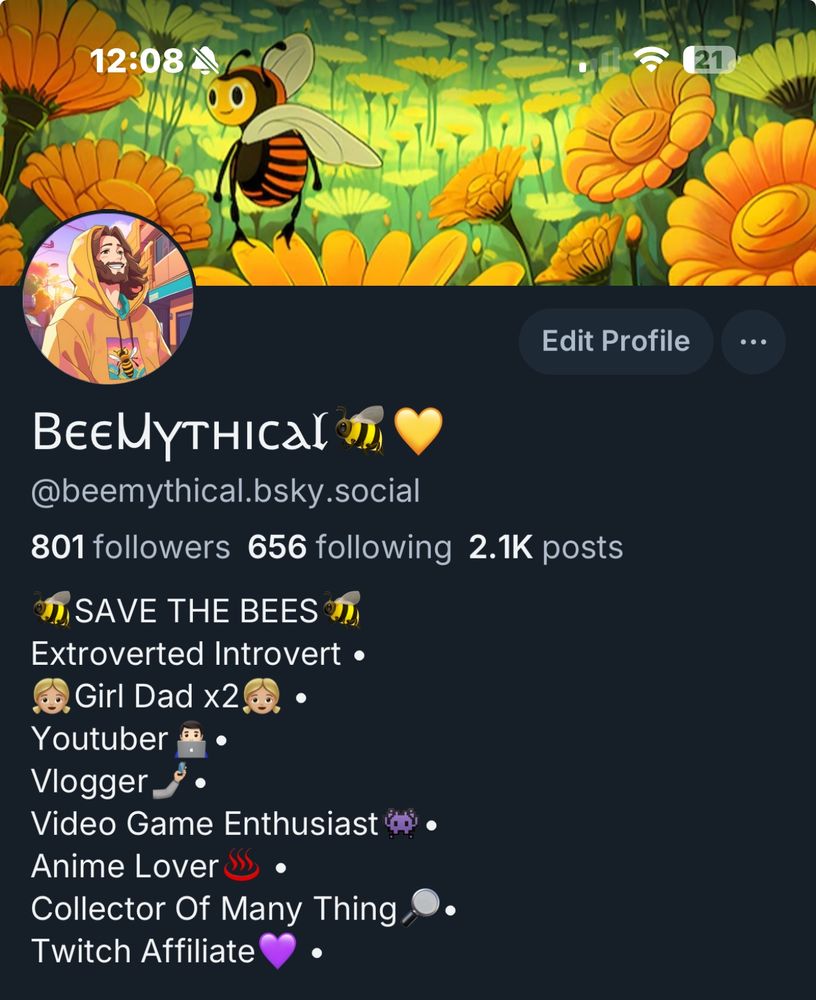Open the three-dots more options menu
Viewport: 816px width, 1000px height.
click(x=753, y=342)
